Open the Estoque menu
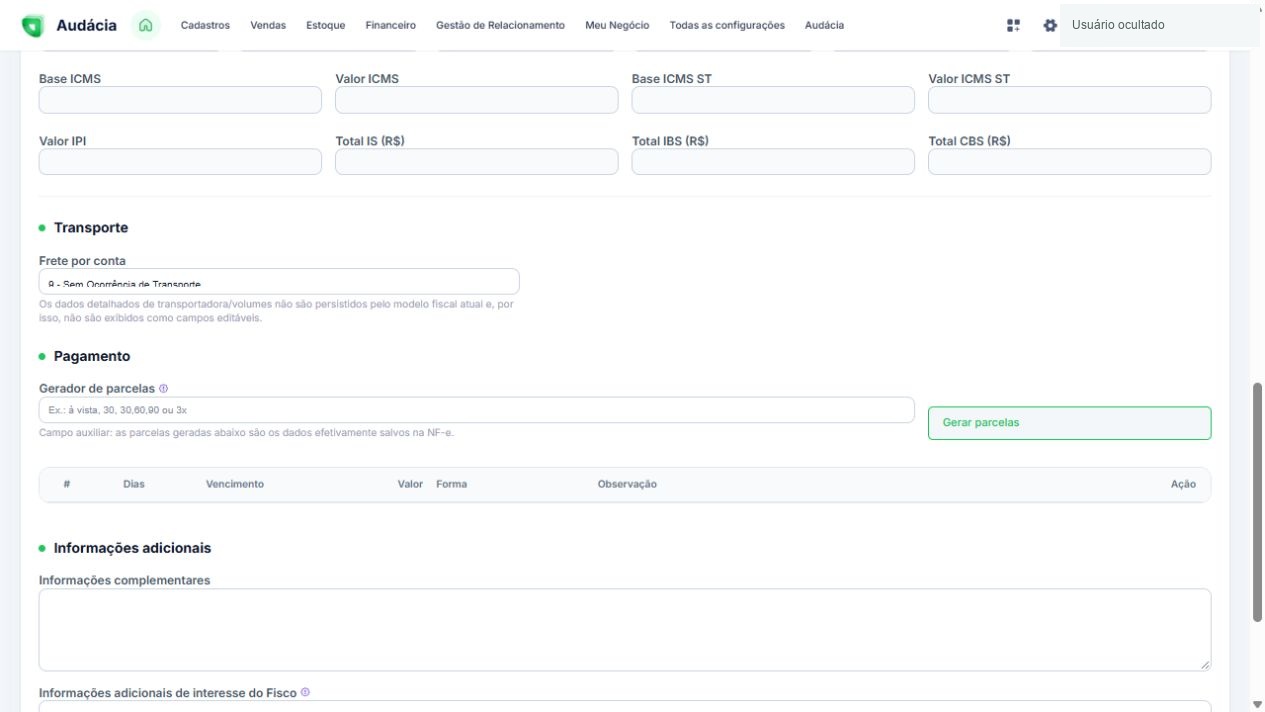1265x712 pixels. pyautogui.click(x=326, y=25)
